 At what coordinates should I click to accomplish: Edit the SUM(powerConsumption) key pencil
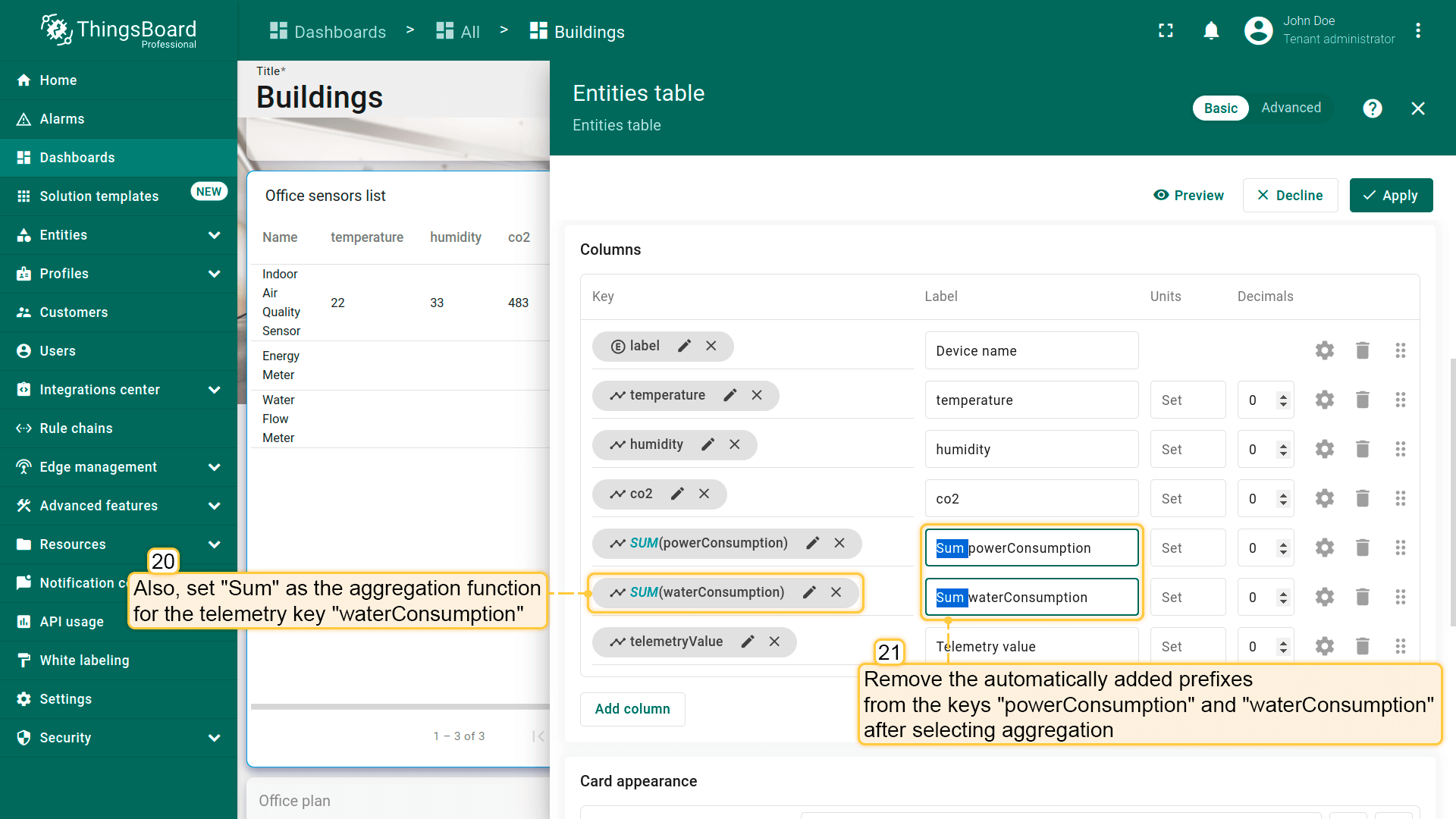(x=812, y=543)
